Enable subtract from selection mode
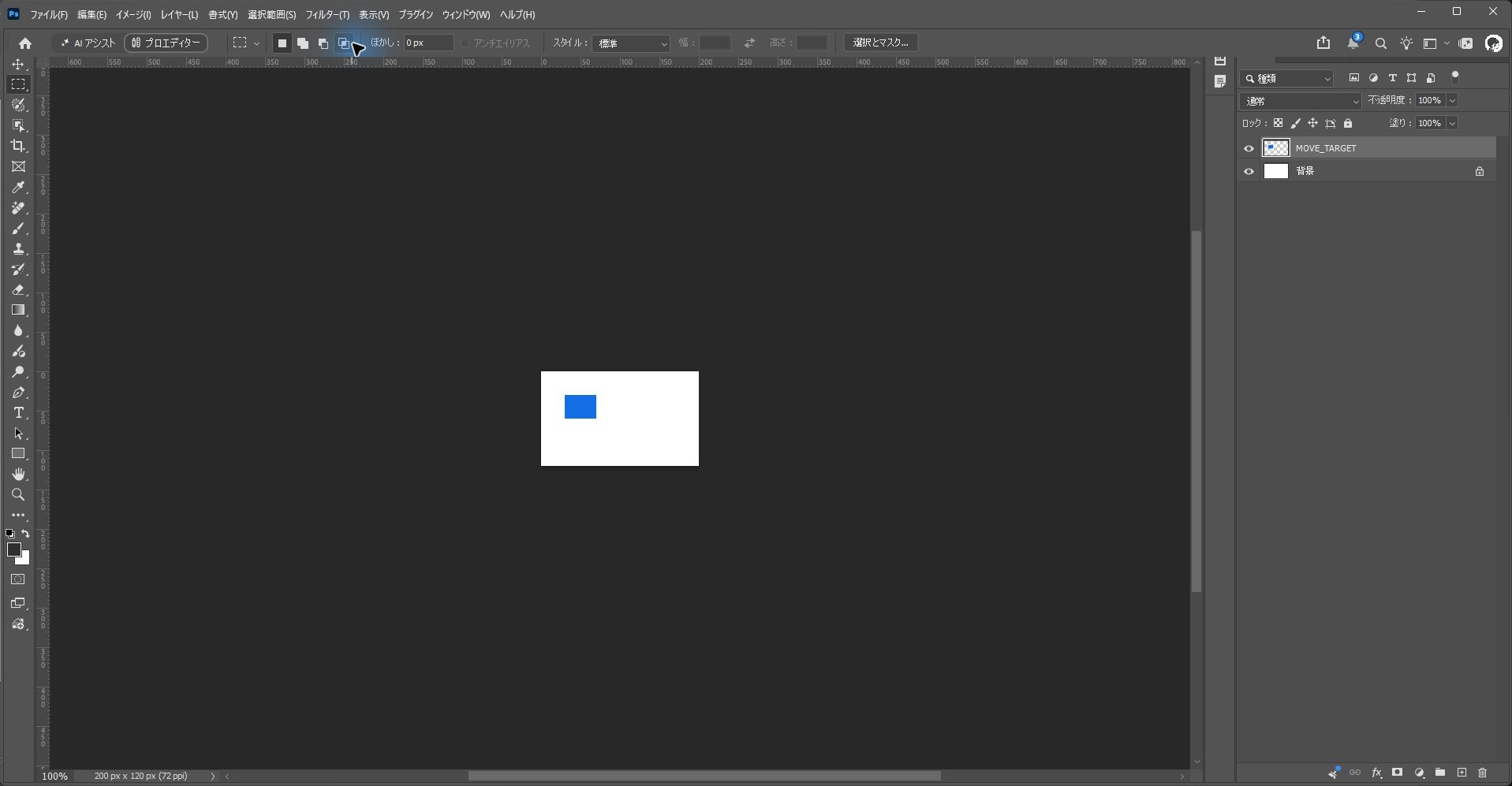The height and width of the screenshot is (786, 1512). (323, 43)
